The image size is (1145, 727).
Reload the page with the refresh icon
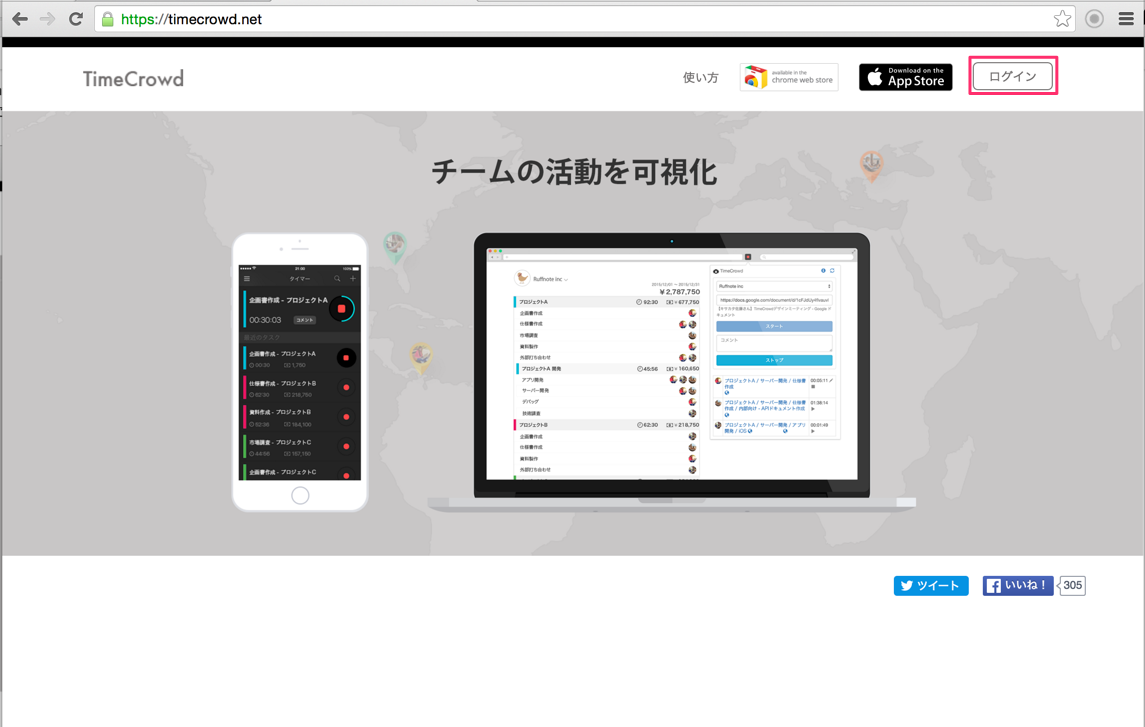coord(75,19)
